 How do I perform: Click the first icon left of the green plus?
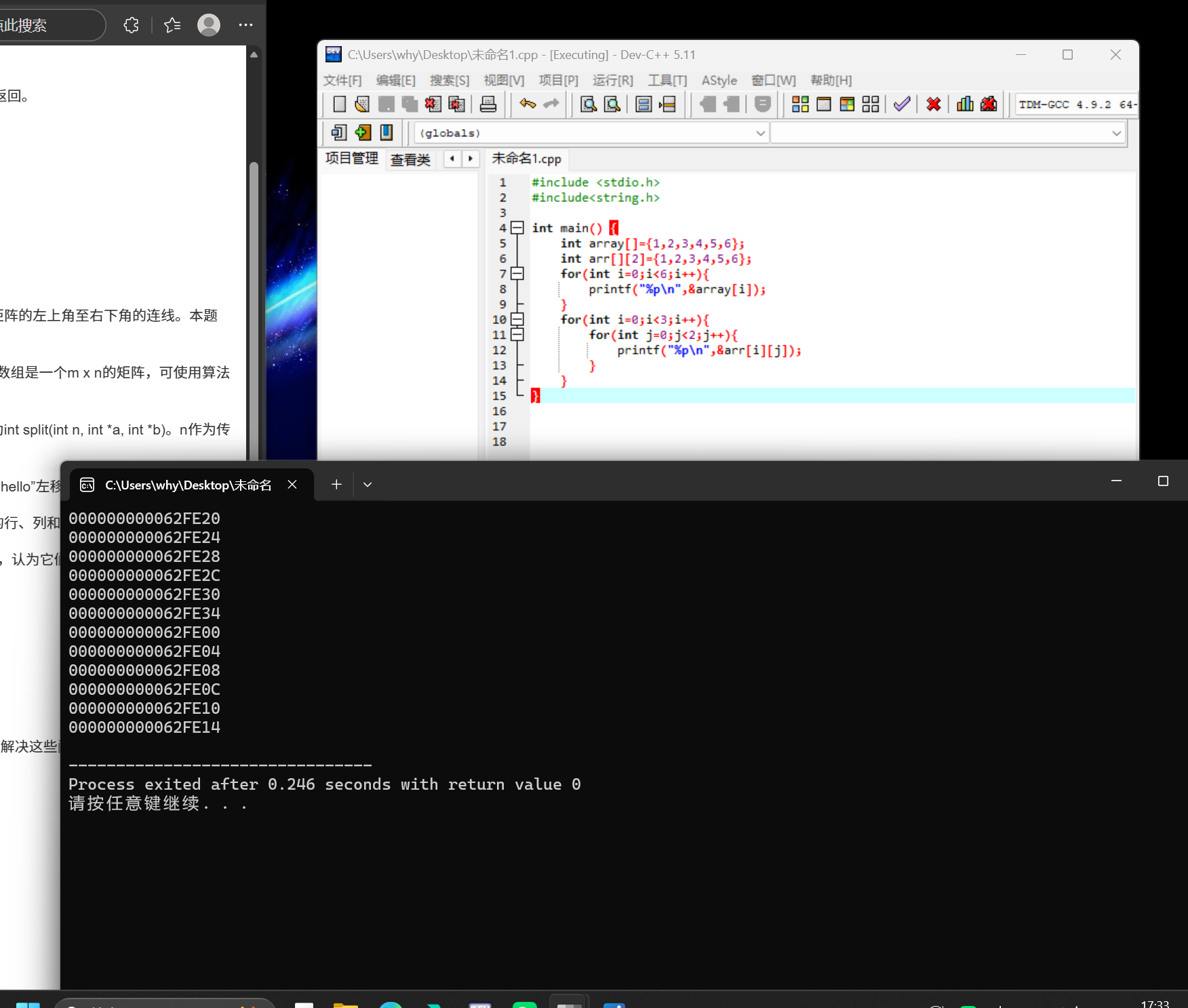(x=339, y=132)
